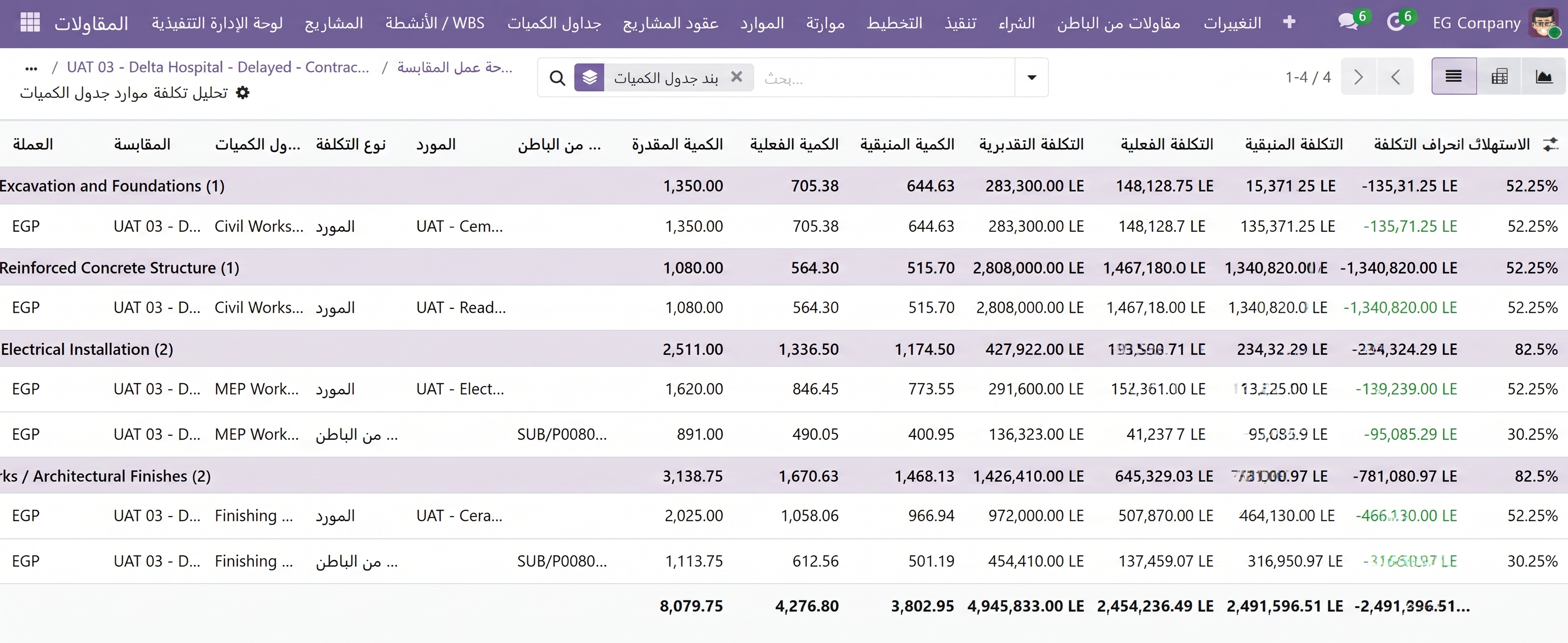Screen dimensions: 1568x643
Task: Open the المشاريع menu
Action: [333, 23]
